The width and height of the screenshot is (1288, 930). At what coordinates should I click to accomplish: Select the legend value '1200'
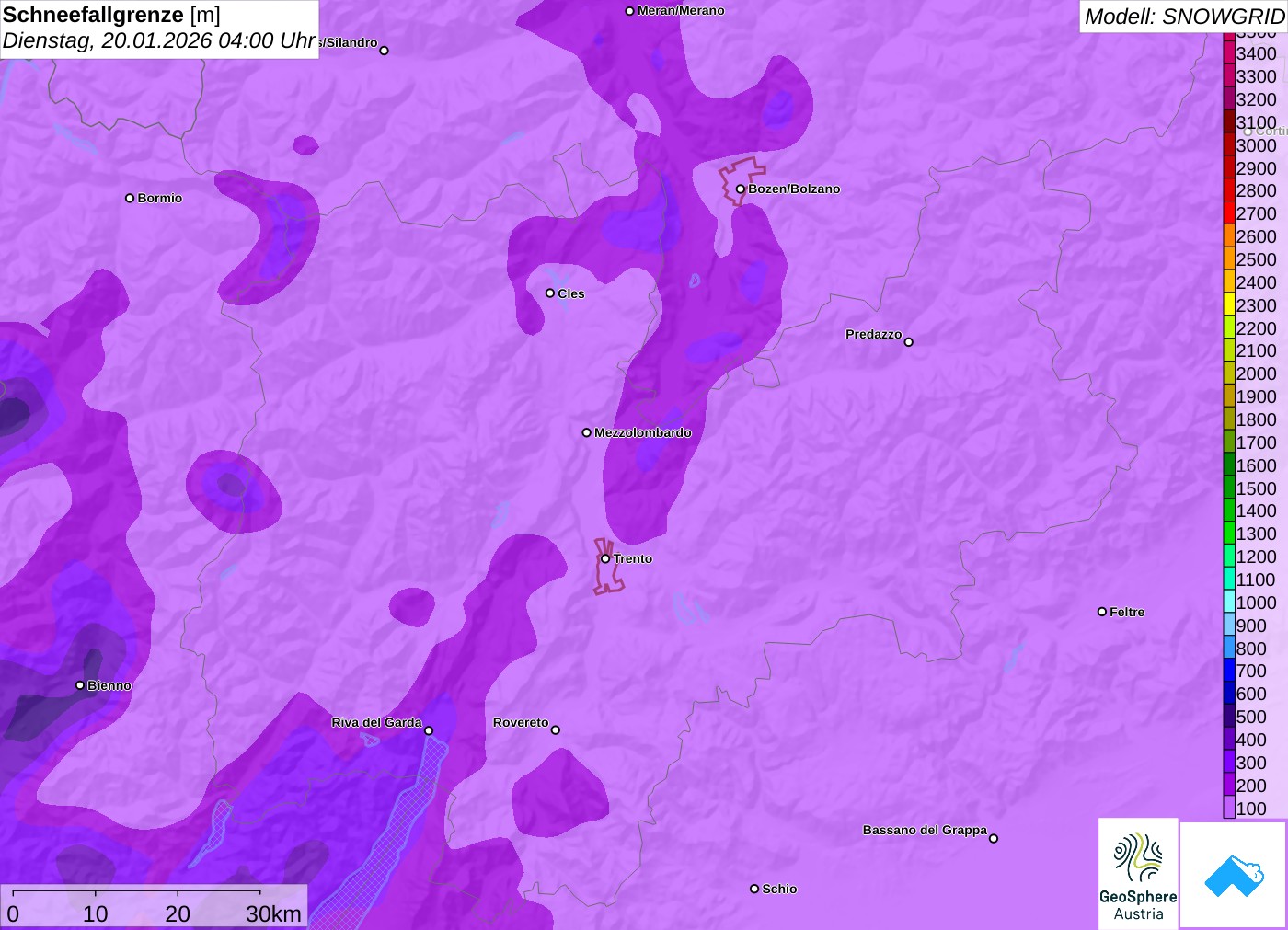1256,557
